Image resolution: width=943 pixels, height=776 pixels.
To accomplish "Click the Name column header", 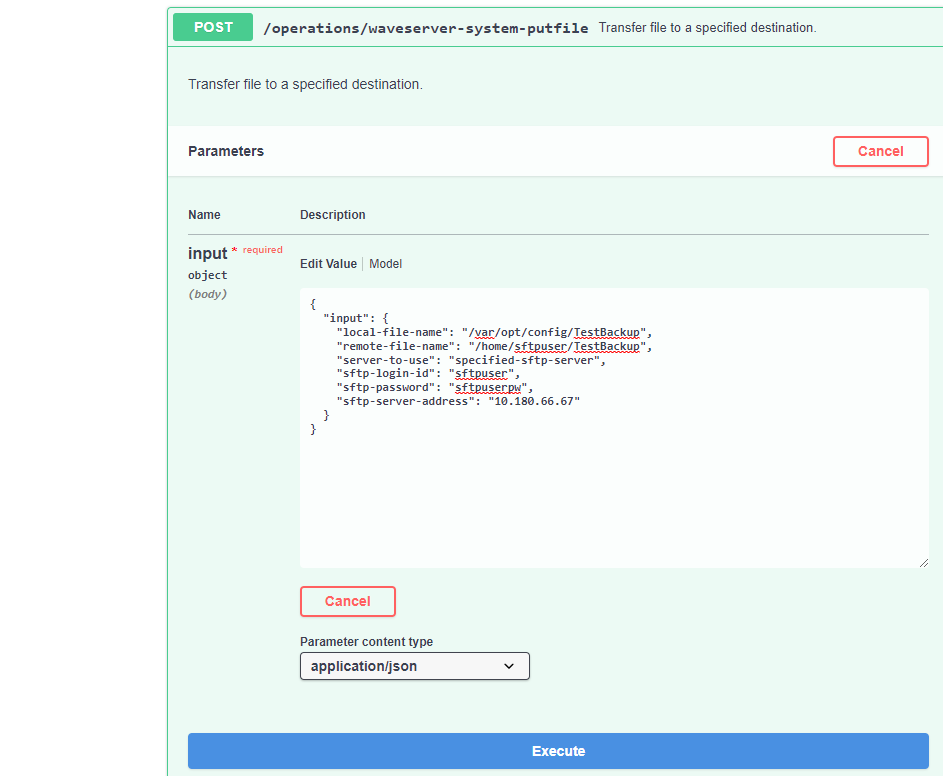I will pyautogui.click(x=203, y=214).
